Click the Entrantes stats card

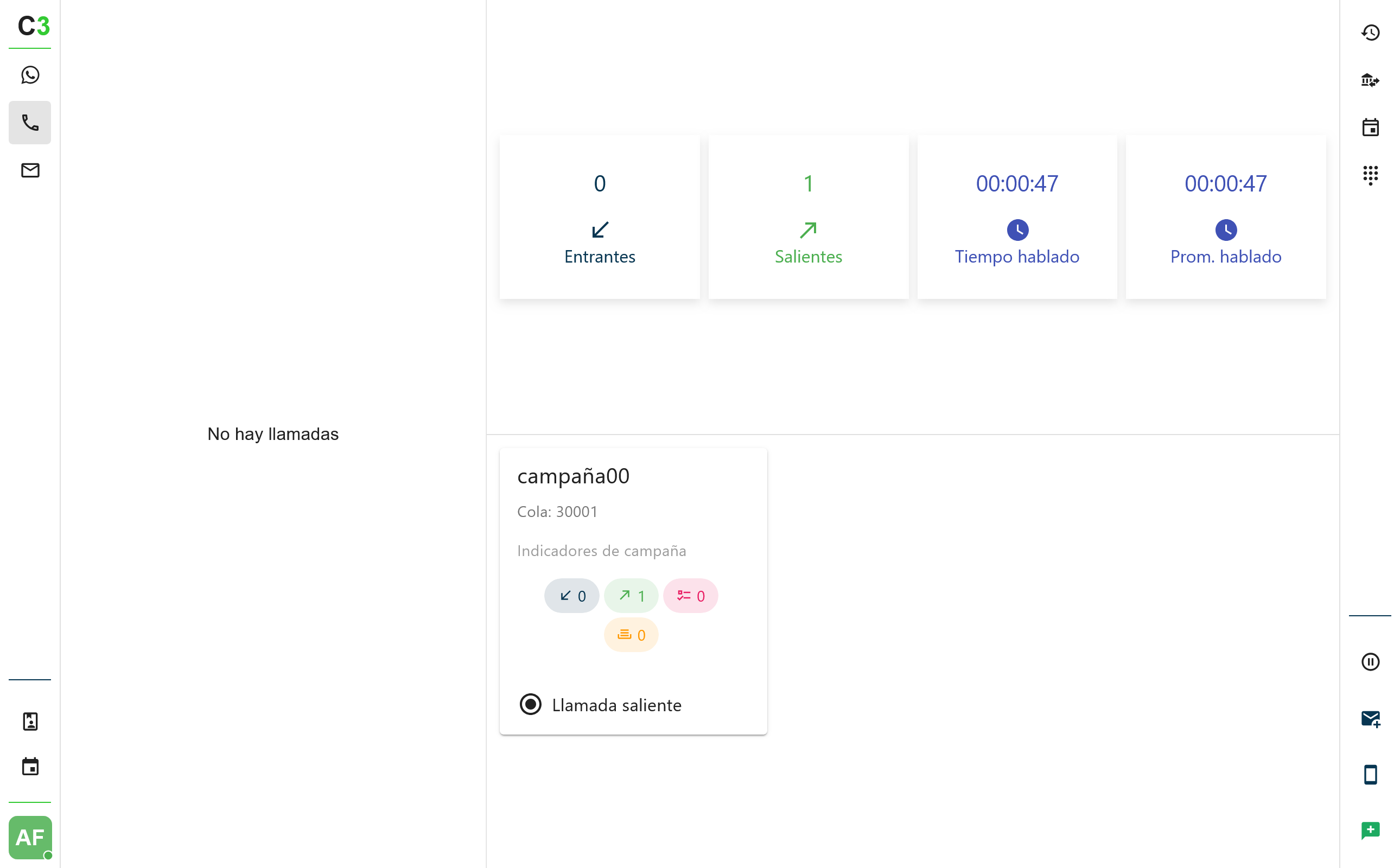point(600,217)
